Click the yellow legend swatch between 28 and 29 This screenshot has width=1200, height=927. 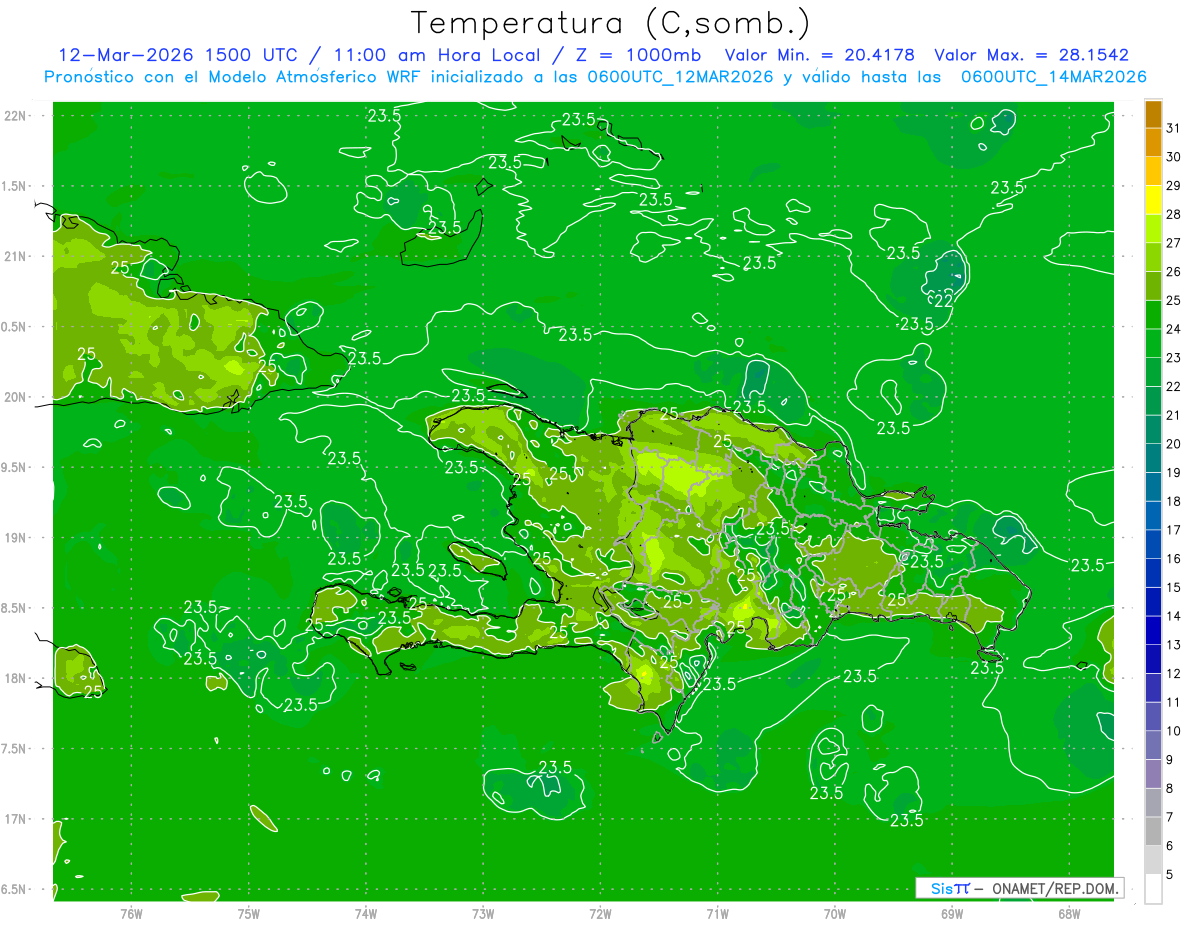tap(1153, 200)
